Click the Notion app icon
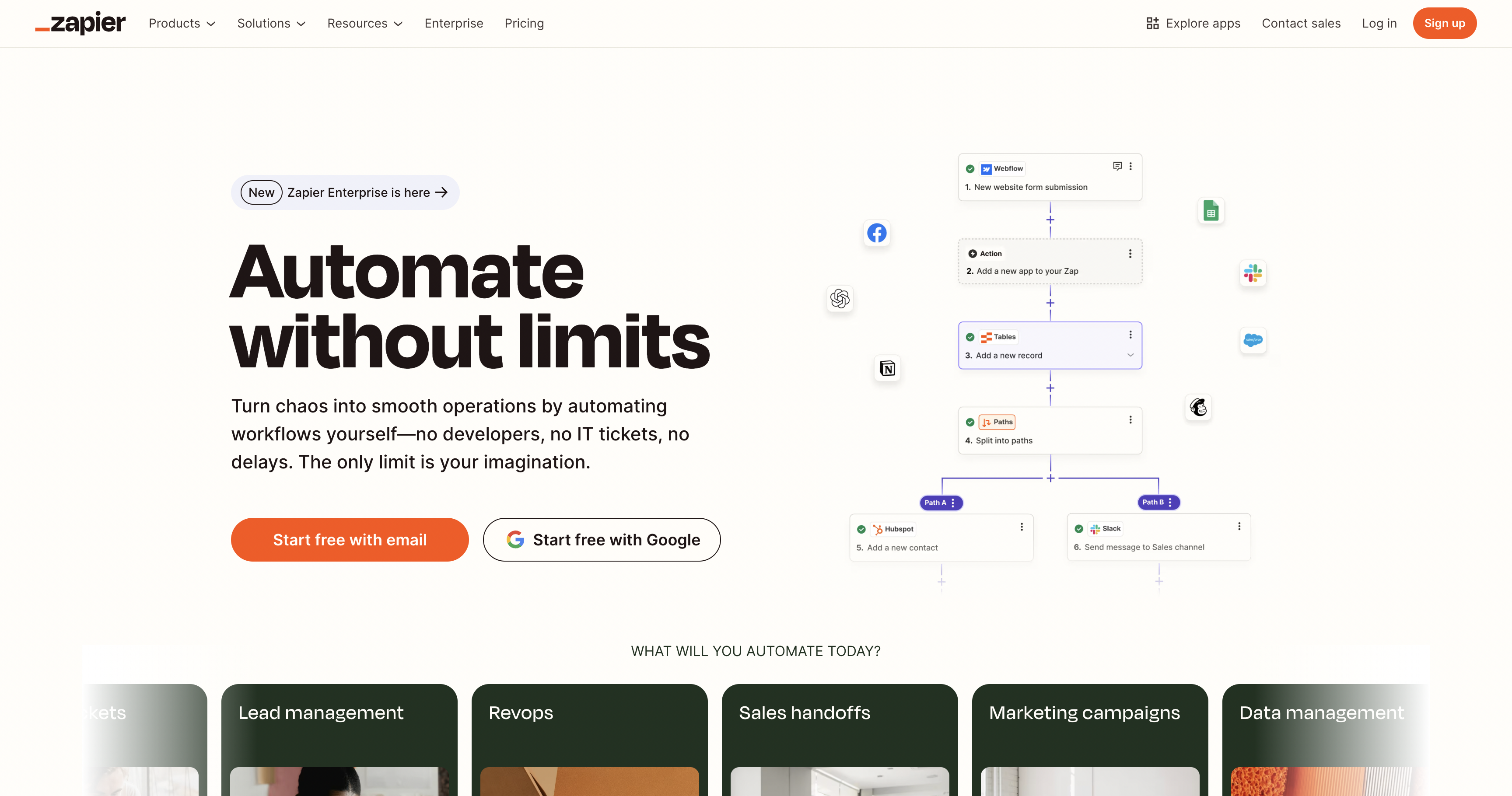Image resolution: width=1512 pixels, height=796 pixels. click(887, 368)
